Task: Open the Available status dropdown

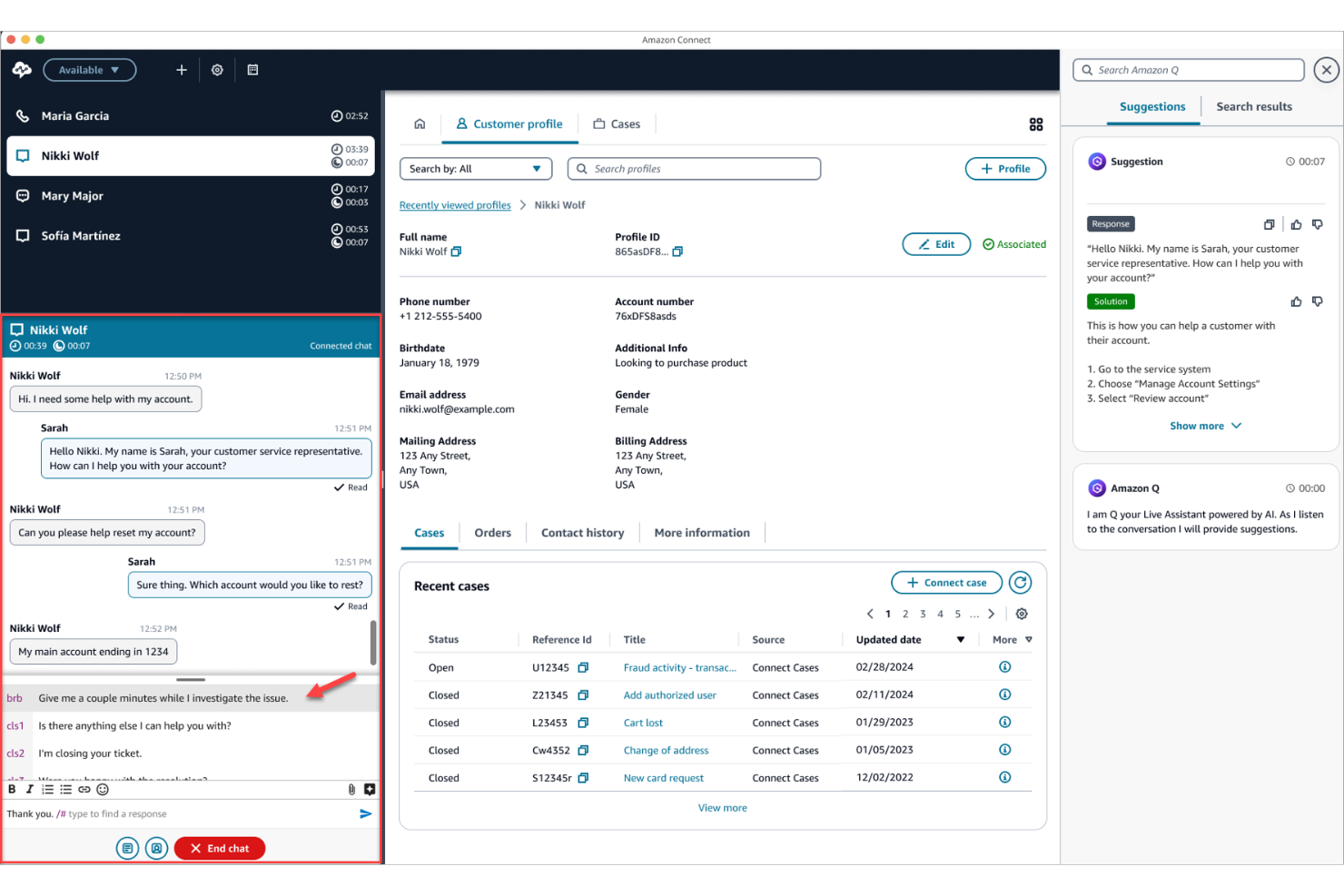Action: click(89, 70)
